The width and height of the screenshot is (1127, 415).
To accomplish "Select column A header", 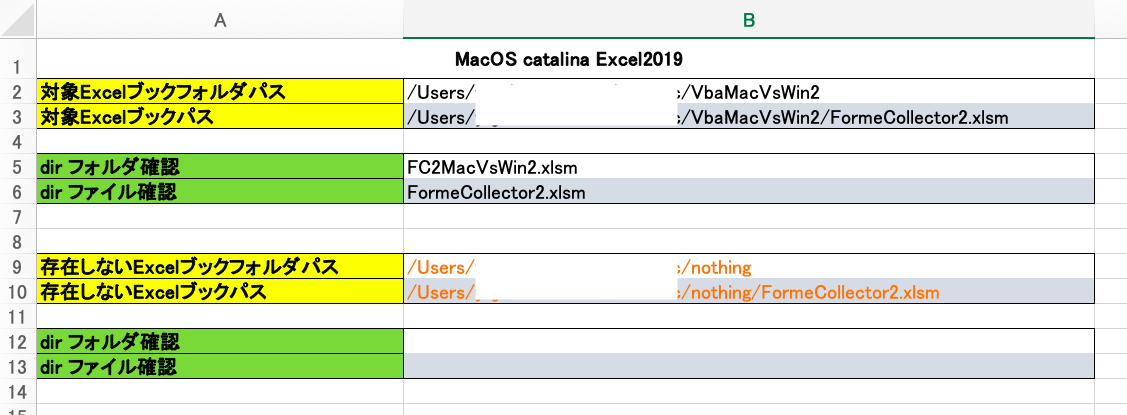I will point(220,19).
